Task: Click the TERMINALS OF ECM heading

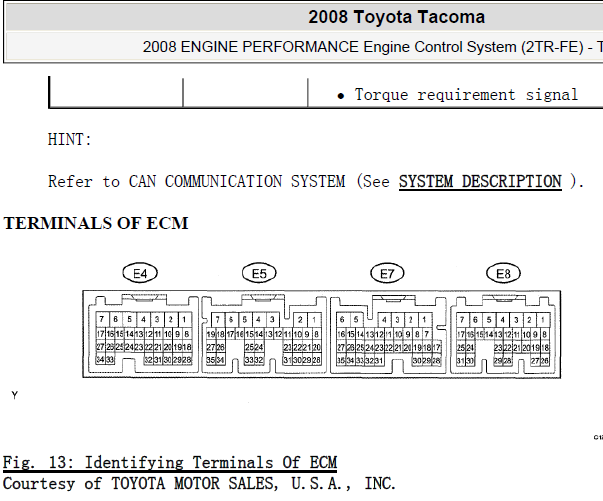Action: pos(96,223)
